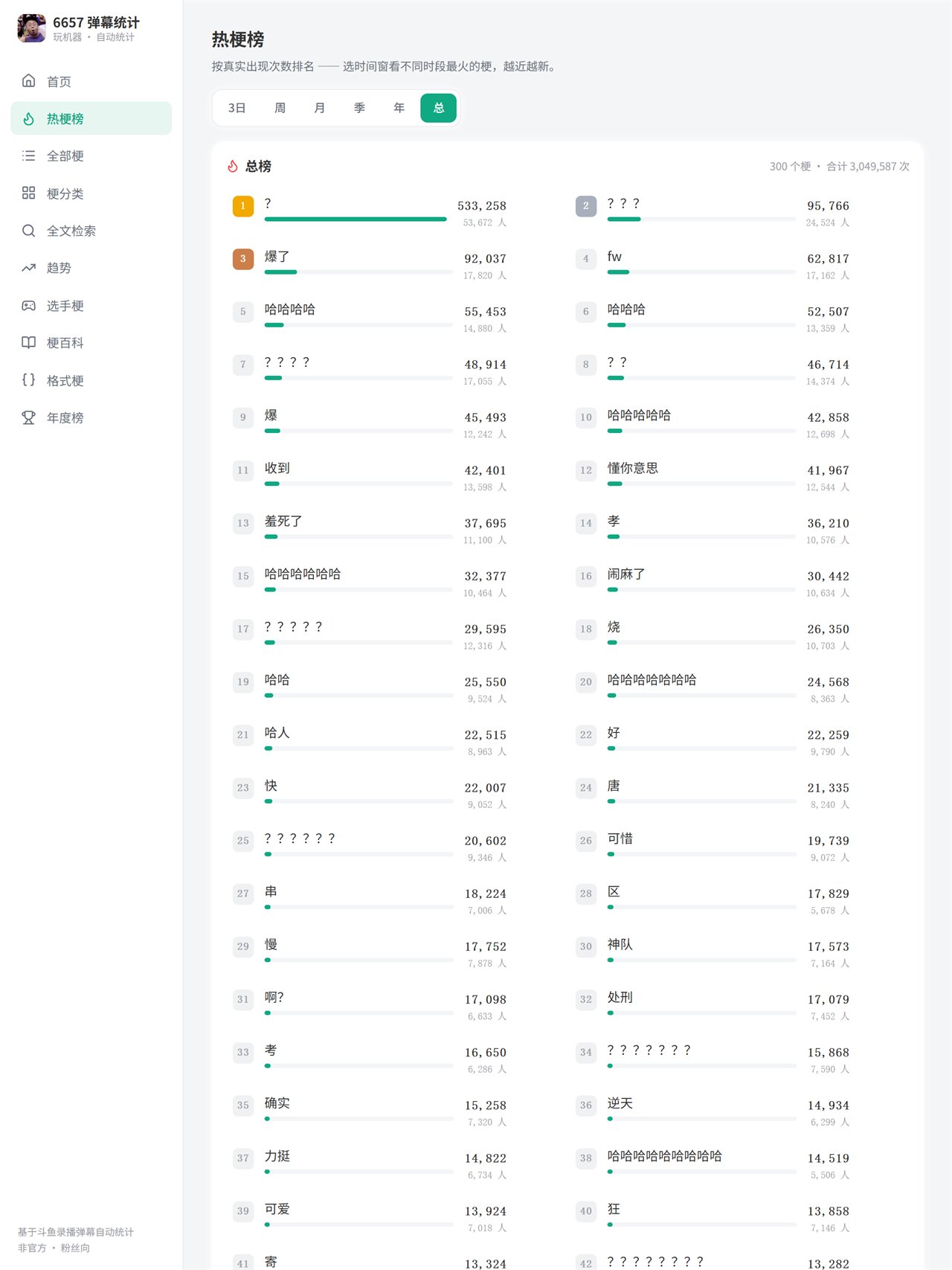This screenshot has width=952, height=1270.
Task: Open the list icon for 全部梗
Action: (x=28, y=155)
